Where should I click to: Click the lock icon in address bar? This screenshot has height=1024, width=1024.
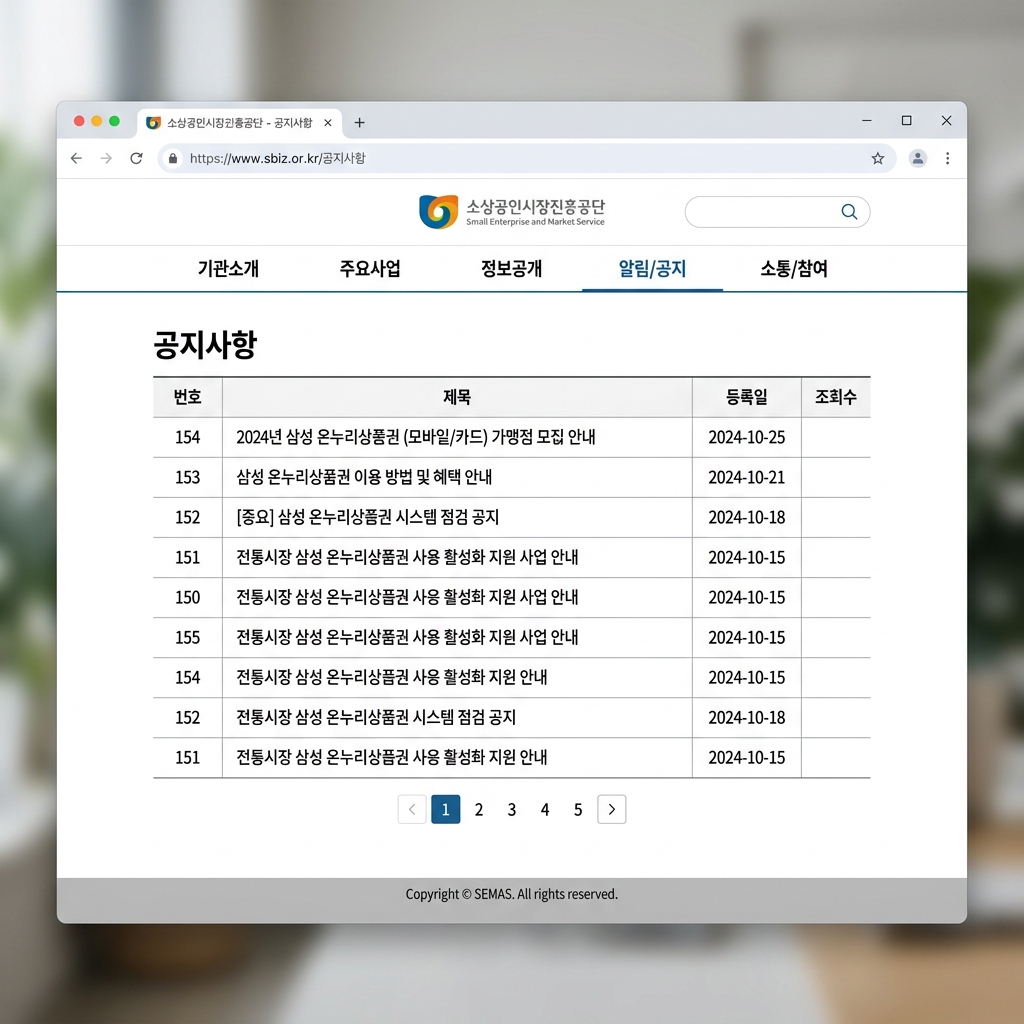[173, 158]
